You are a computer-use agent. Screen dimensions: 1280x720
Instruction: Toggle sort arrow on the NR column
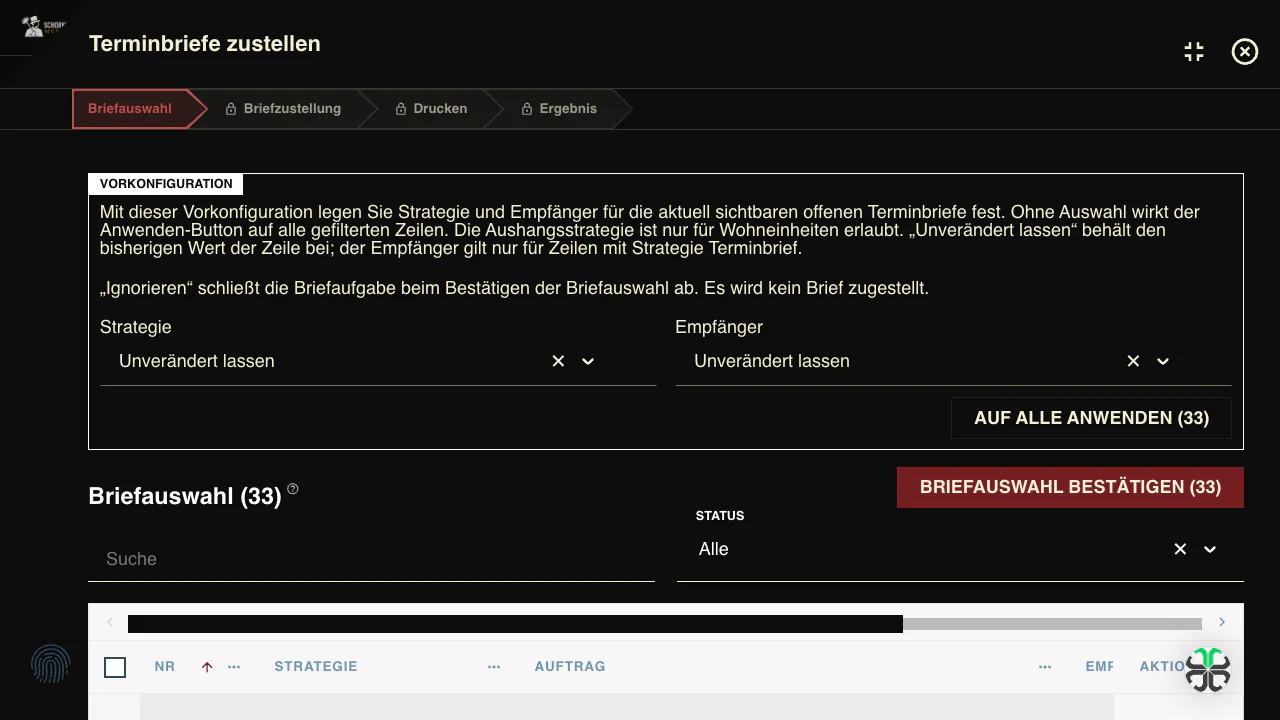pyautogui.click(x=207, y=667)
